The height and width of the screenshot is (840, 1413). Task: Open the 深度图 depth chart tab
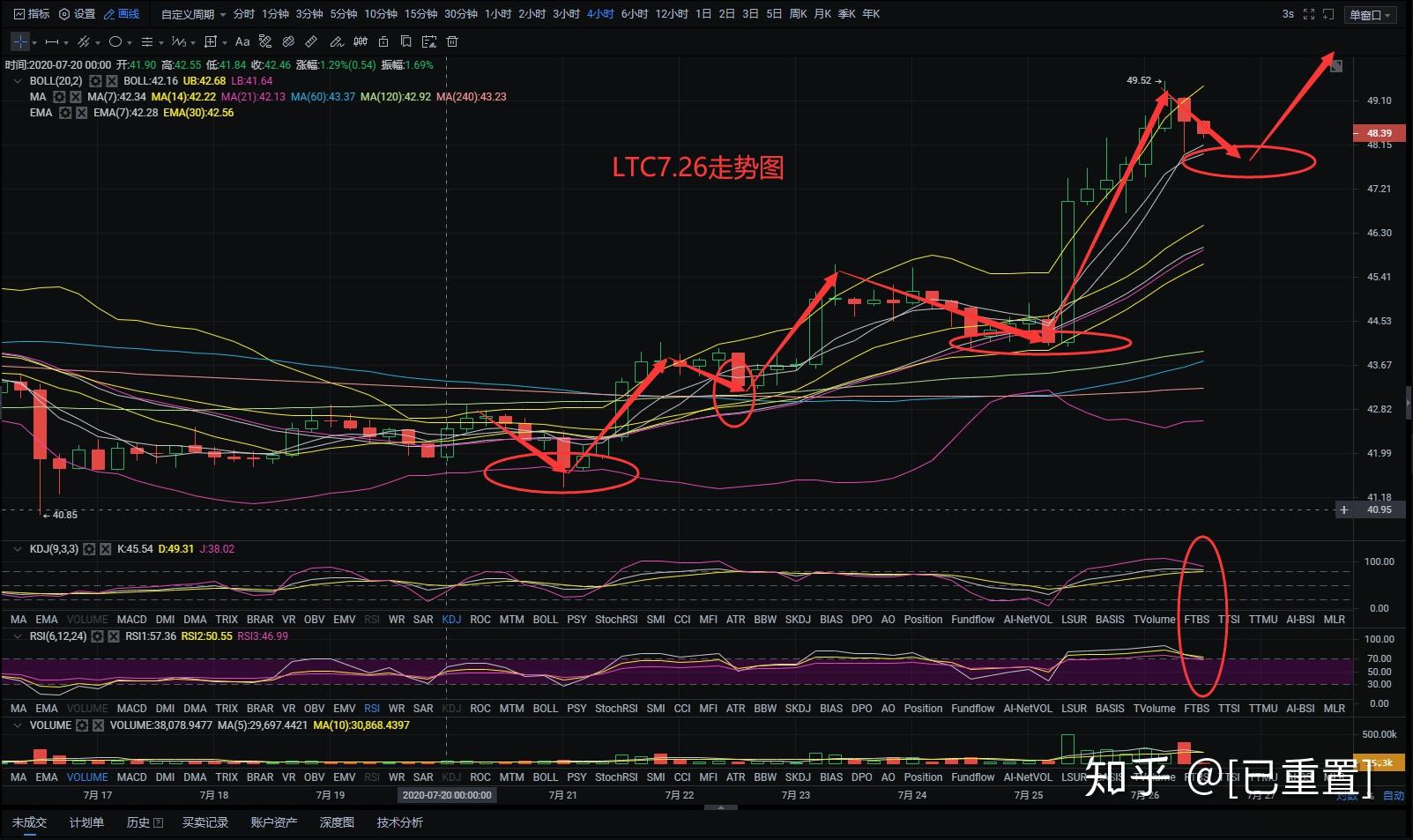coord(337,822)
